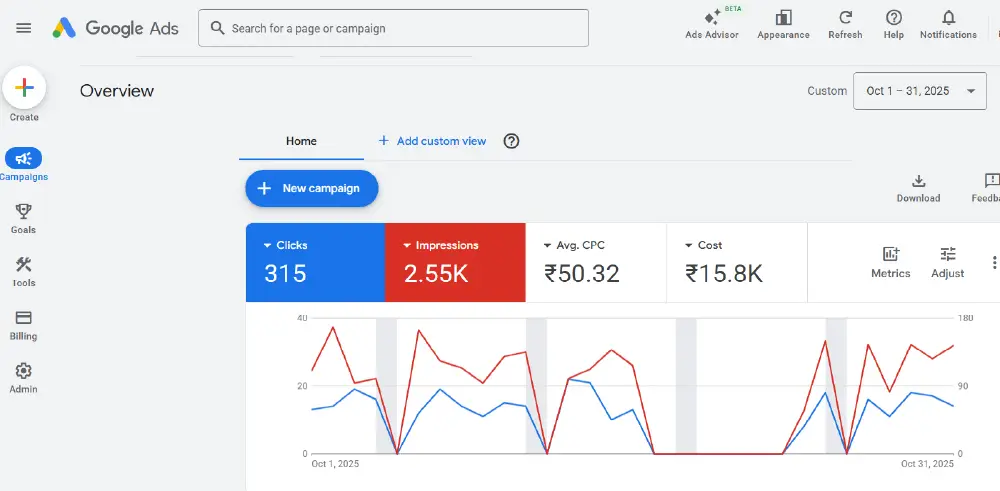The height and width of the screenshot is (491, 1000).
Task: Open Campaigns in the sidebar
Action: pos(24,158)
